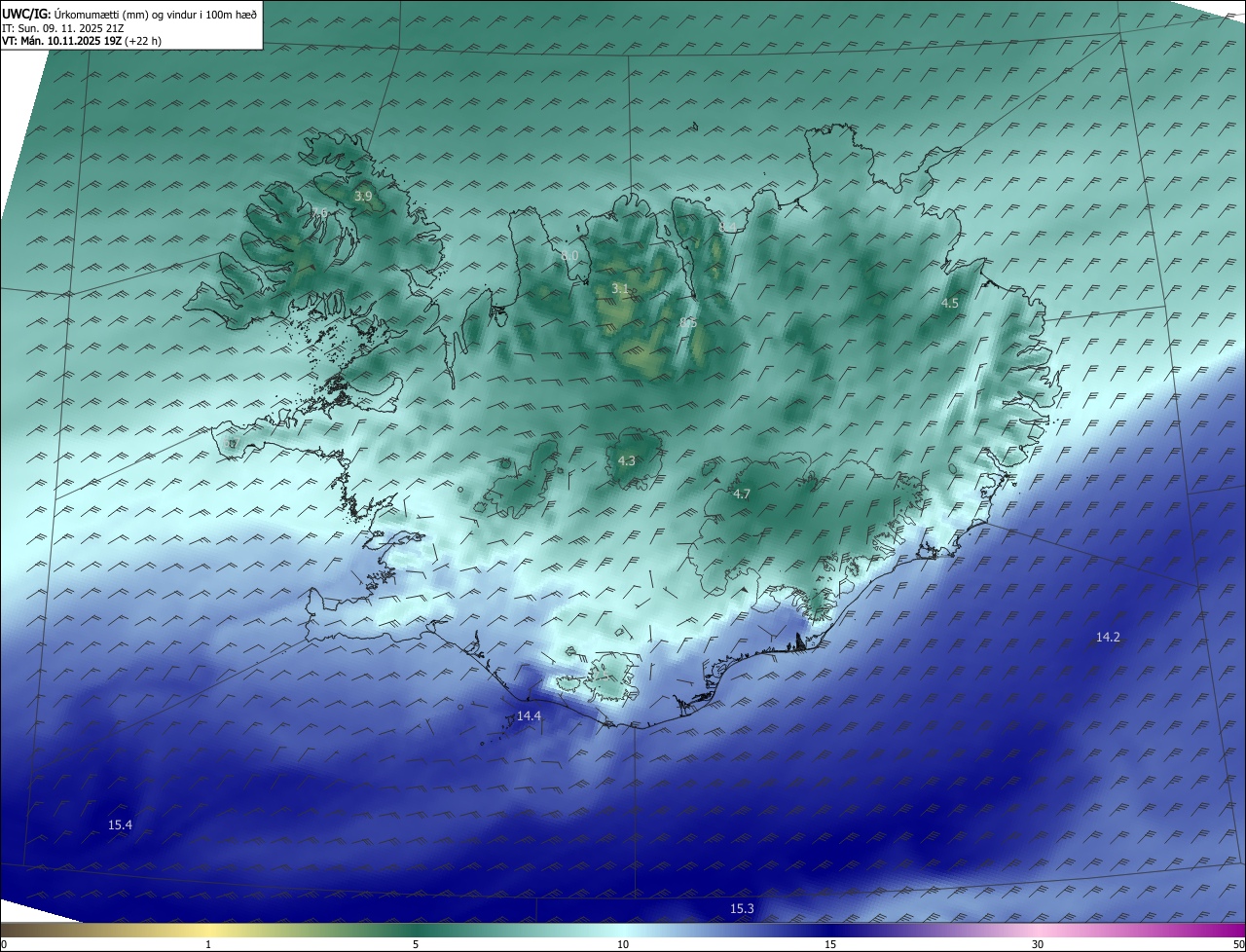Click the 4.7 value label
This screenshot has width=1246, height=952.
click(742, 494)
